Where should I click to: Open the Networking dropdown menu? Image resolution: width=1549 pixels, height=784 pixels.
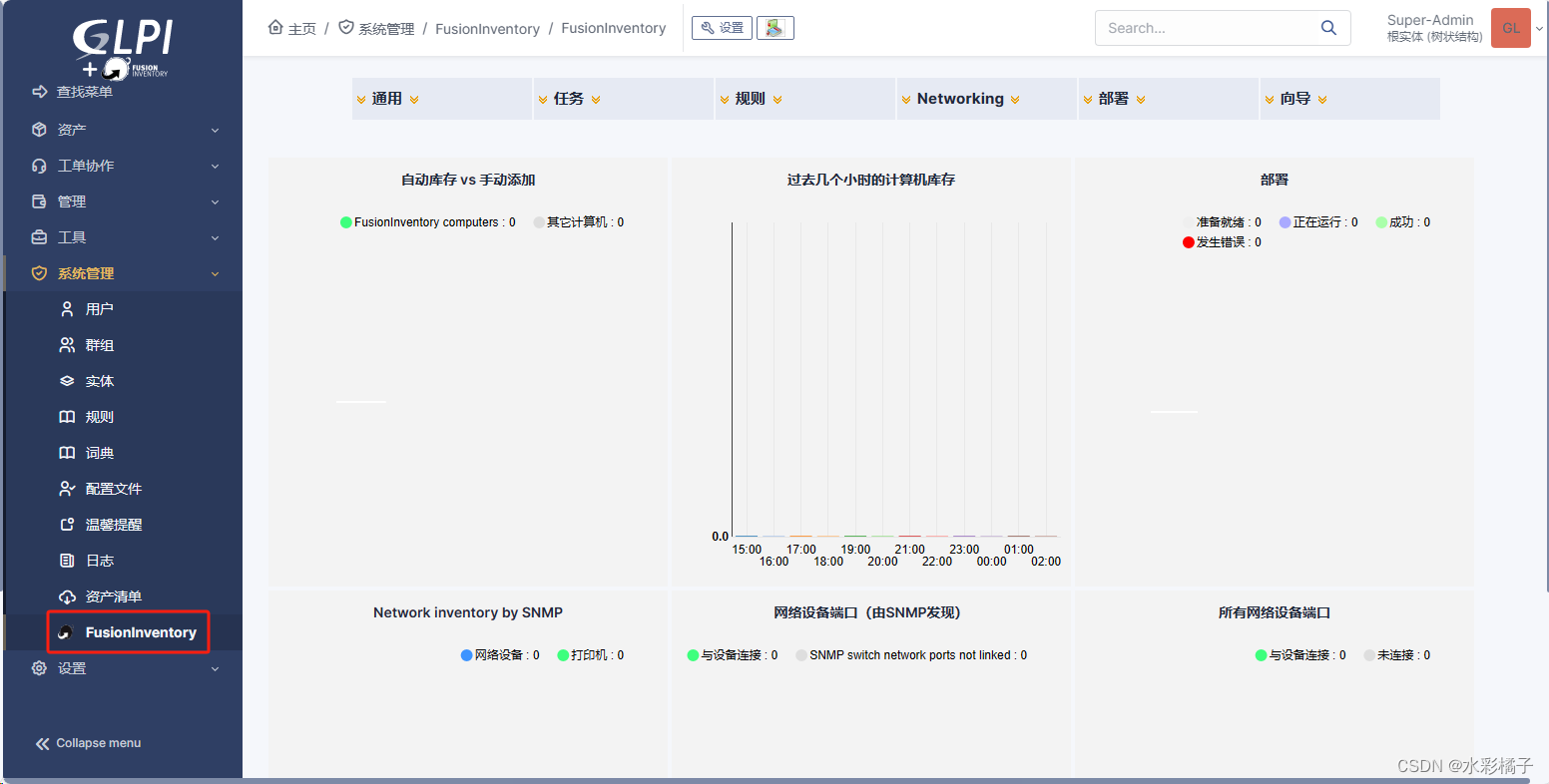[x=987, y=99]
